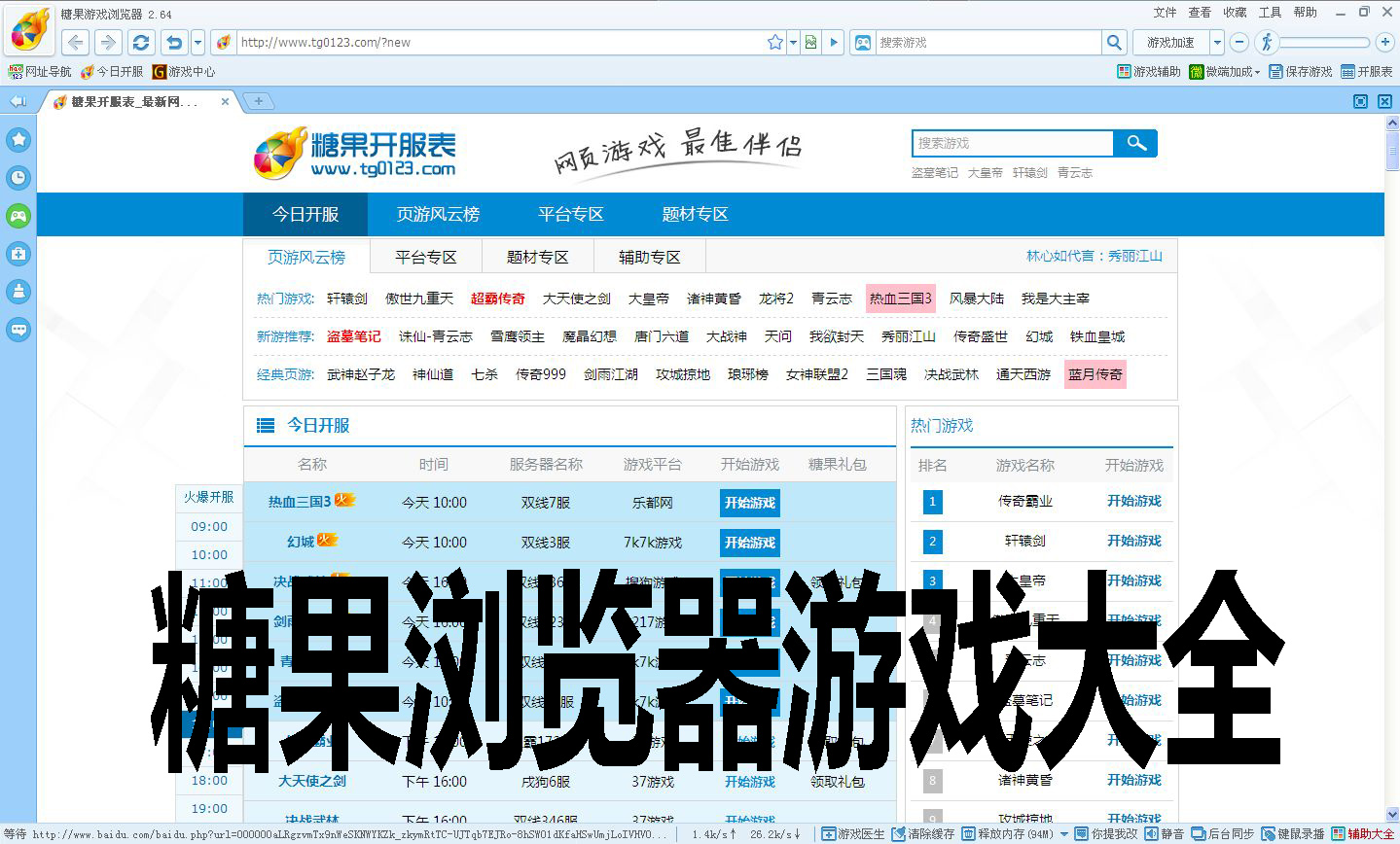Click 保存游戏 in the toolbar
The width and height of the screenshot is (1400, 844).
click(x=1300, y=71)
